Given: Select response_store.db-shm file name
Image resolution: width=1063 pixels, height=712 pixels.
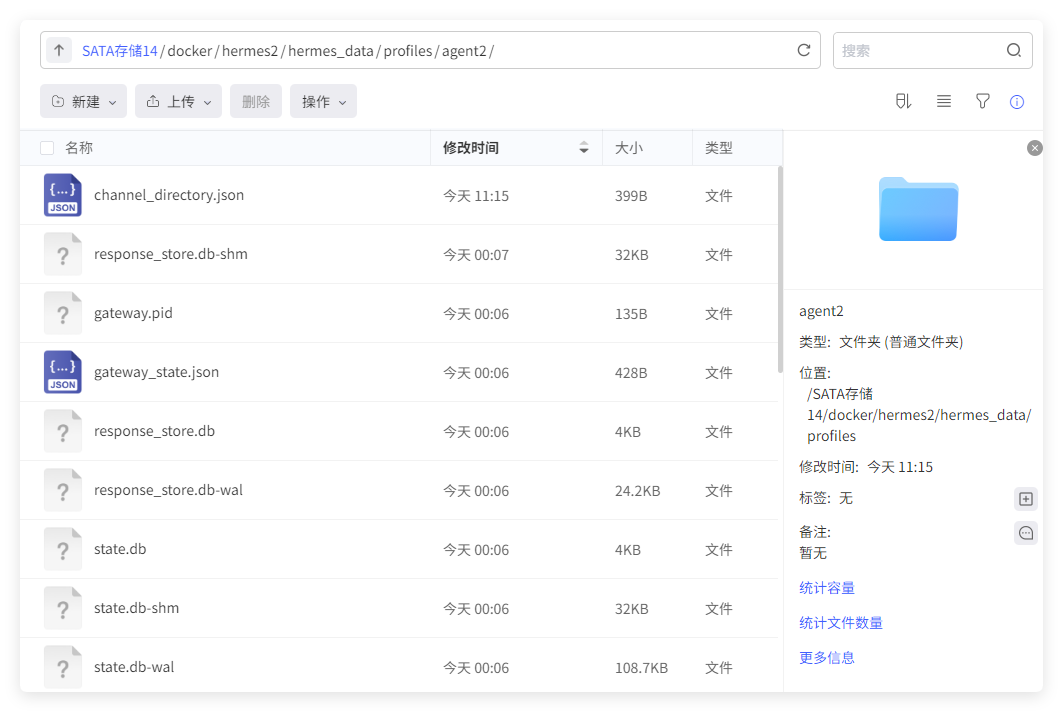Looking at the screenshot, I should [171, 254].
